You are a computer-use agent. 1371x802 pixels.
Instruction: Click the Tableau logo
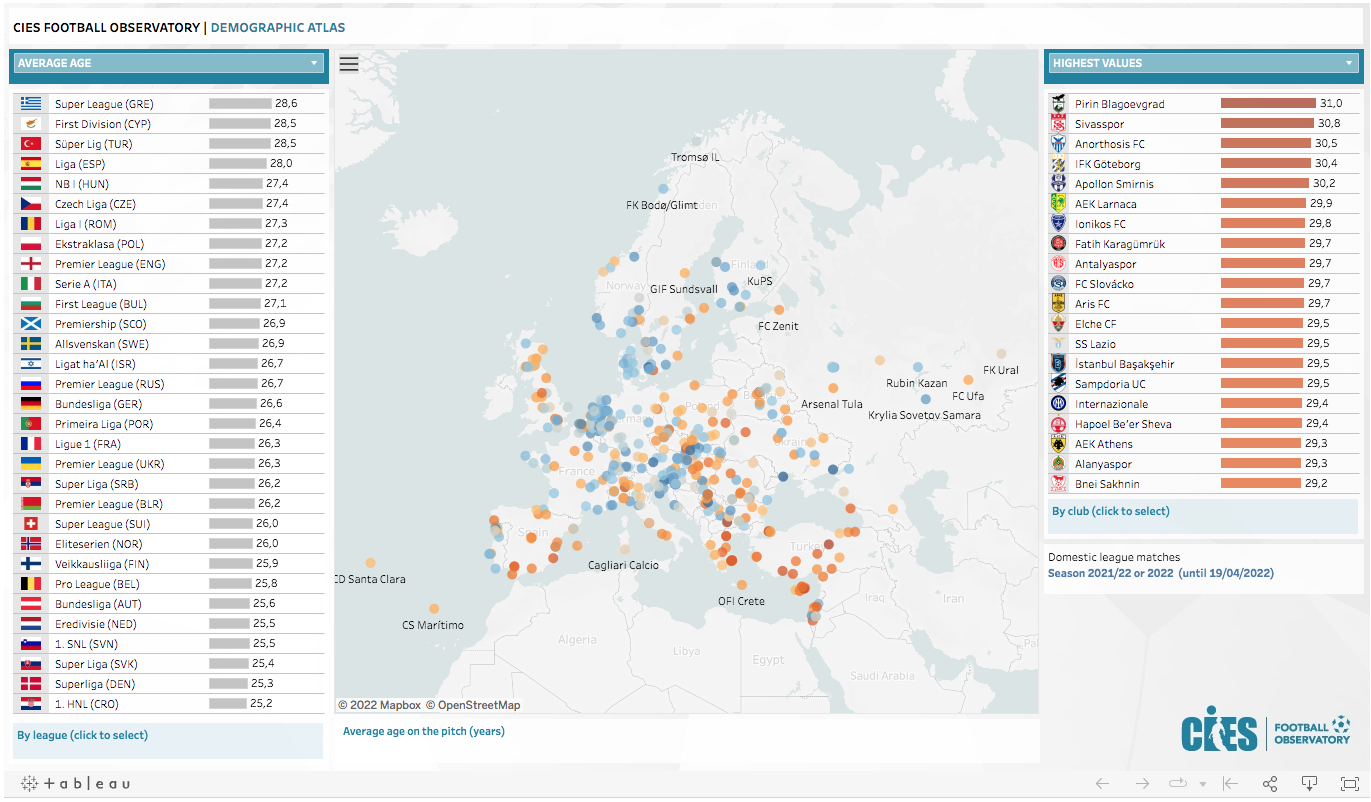click(75, 784)
